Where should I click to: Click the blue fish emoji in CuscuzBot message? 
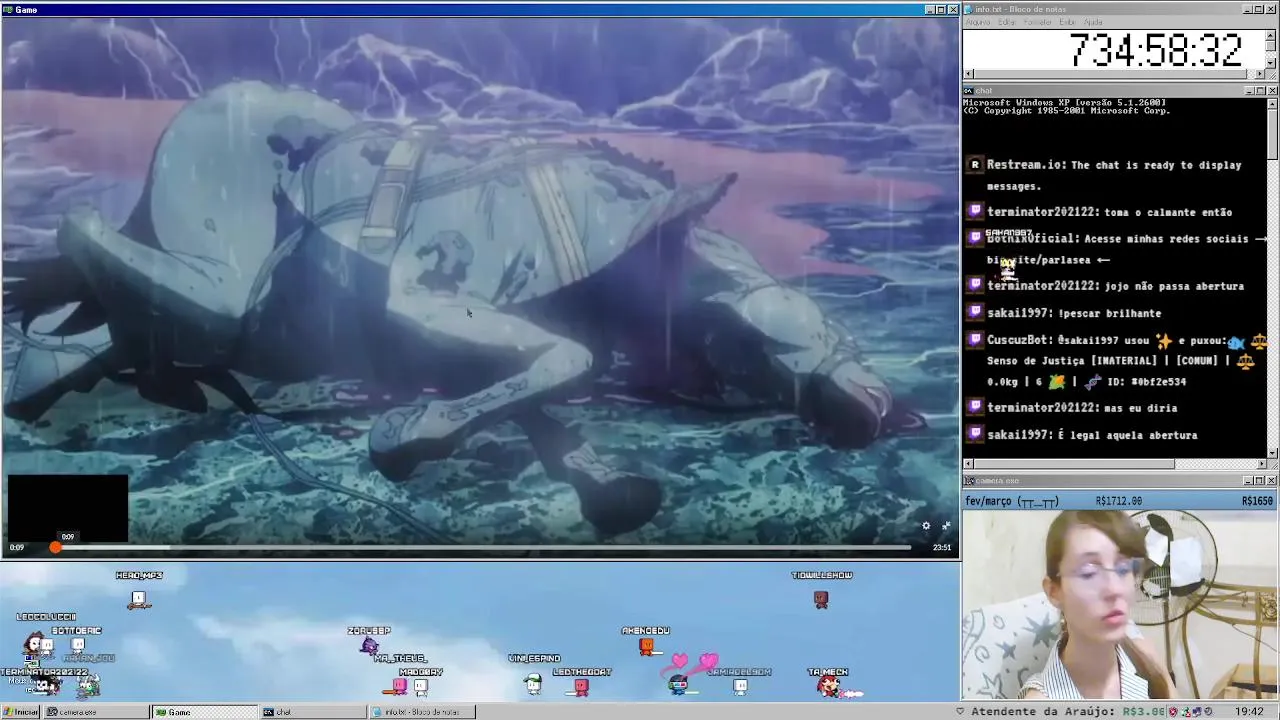click(x=1236, y=342)
